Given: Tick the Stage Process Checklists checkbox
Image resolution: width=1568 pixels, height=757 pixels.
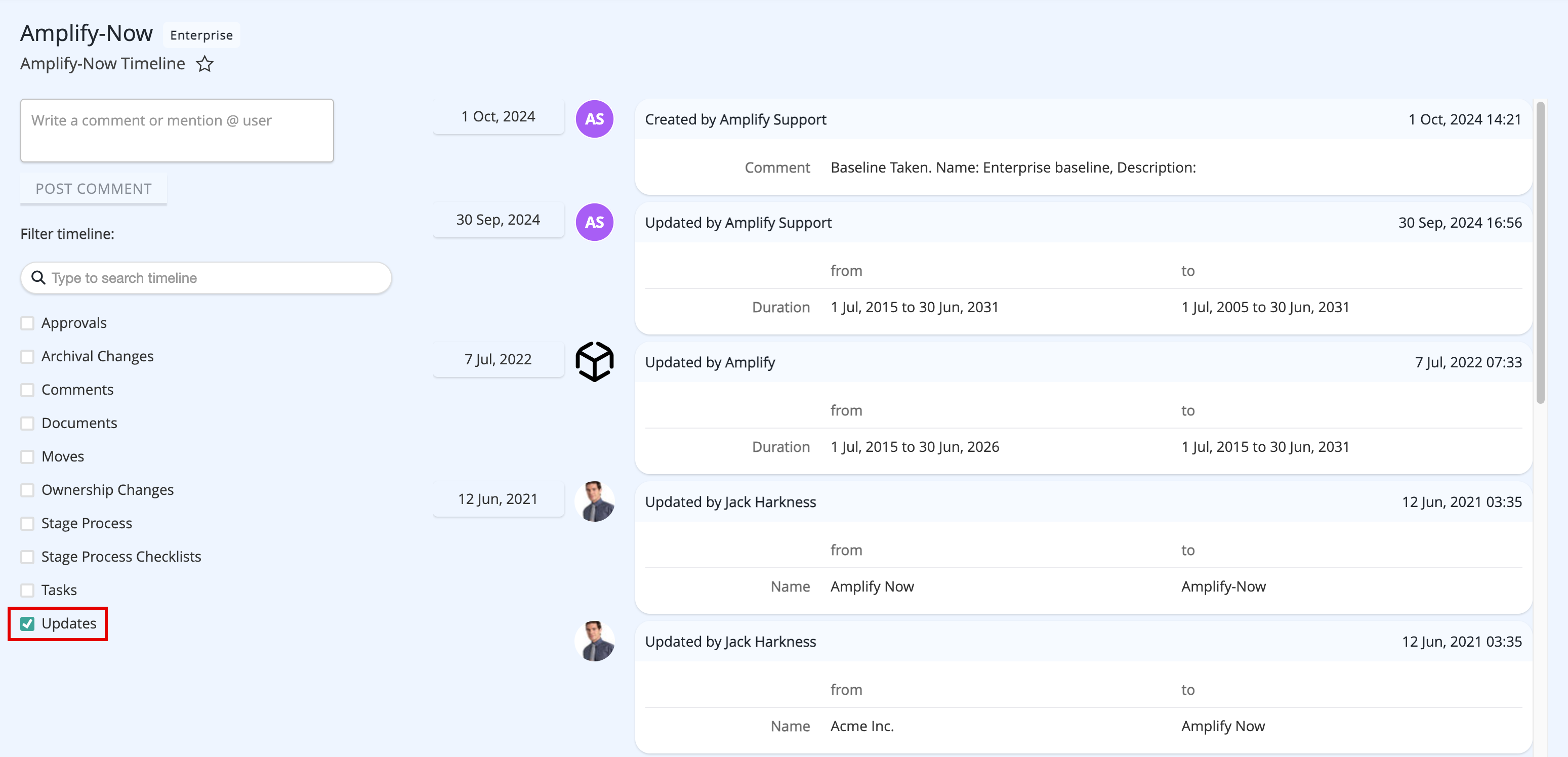Looking at the screenshot, I should [27, 557].
